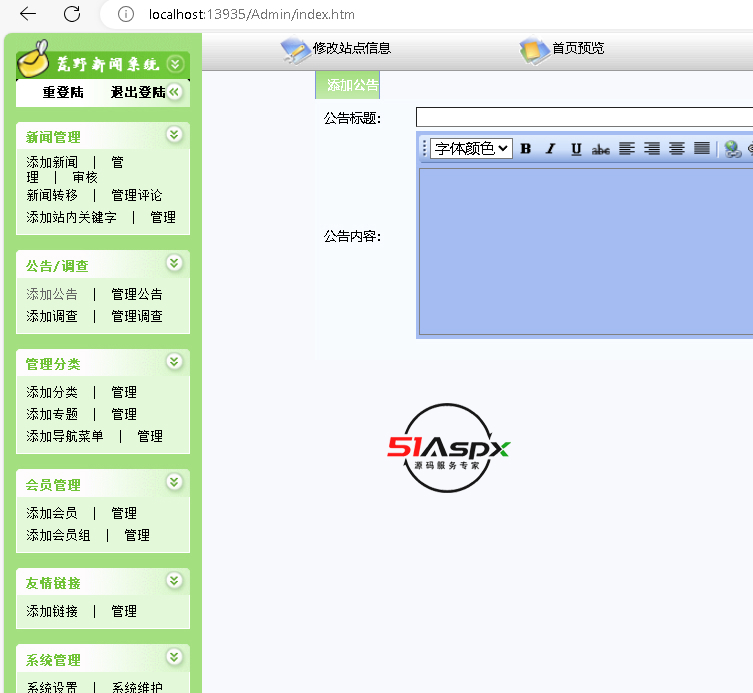Open the 系统维护 link
Image resolution: width=753 pixels, height=693 pixels.
[137, 687]
